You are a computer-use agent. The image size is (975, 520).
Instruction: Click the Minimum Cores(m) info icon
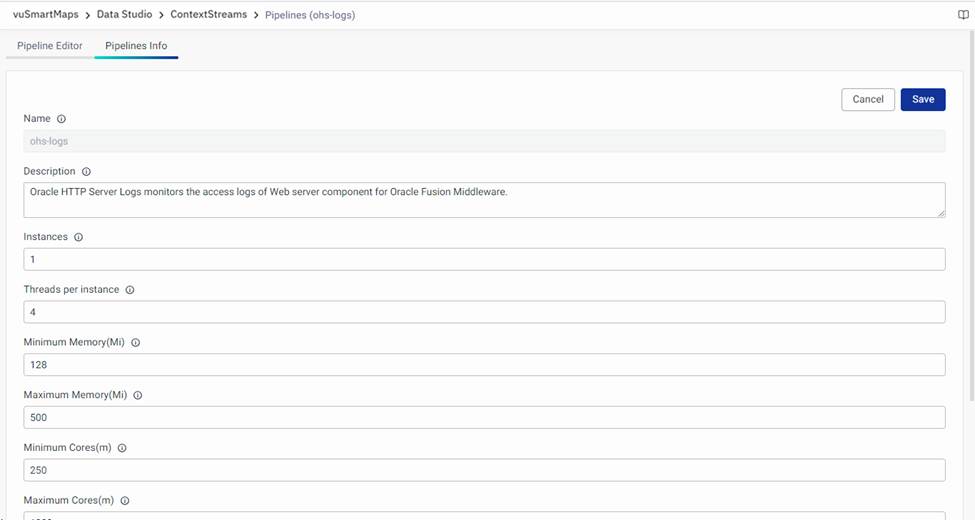122,448
